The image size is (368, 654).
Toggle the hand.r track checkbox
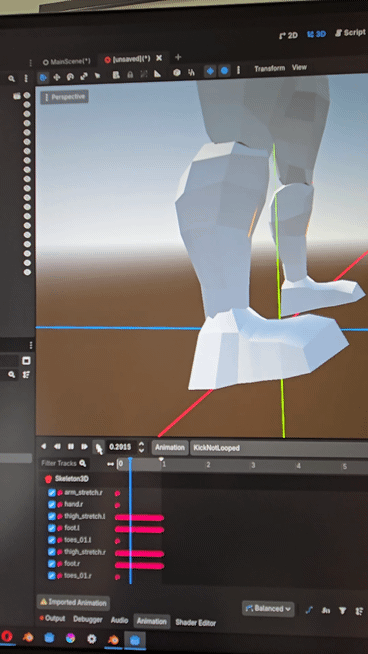click(x=52, y=505)
